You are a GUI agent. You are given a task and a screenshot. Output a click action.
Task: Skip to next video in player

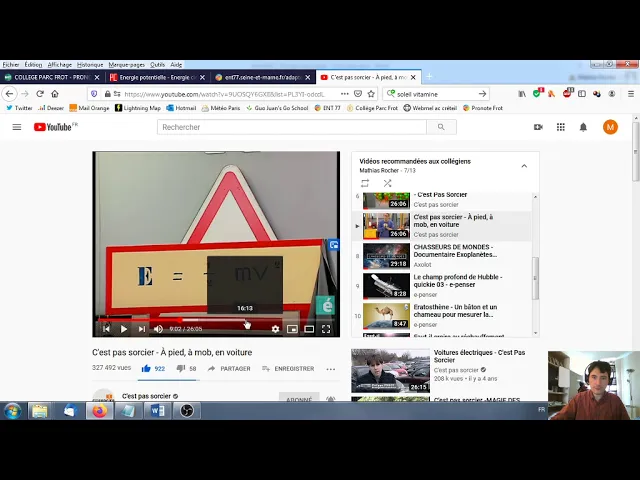click(x=142, y=329)
